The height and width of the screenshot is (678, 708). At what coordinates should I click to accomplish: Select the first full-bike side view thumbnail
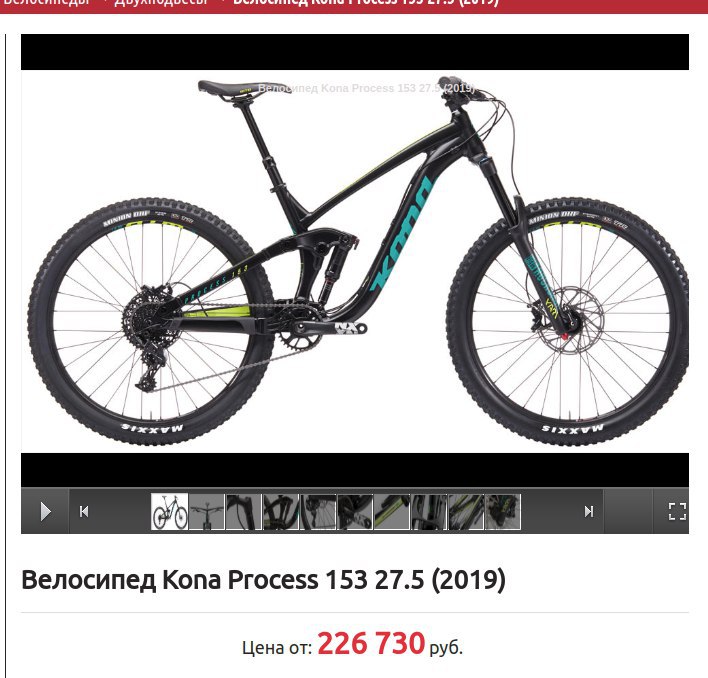pos(169,511)
